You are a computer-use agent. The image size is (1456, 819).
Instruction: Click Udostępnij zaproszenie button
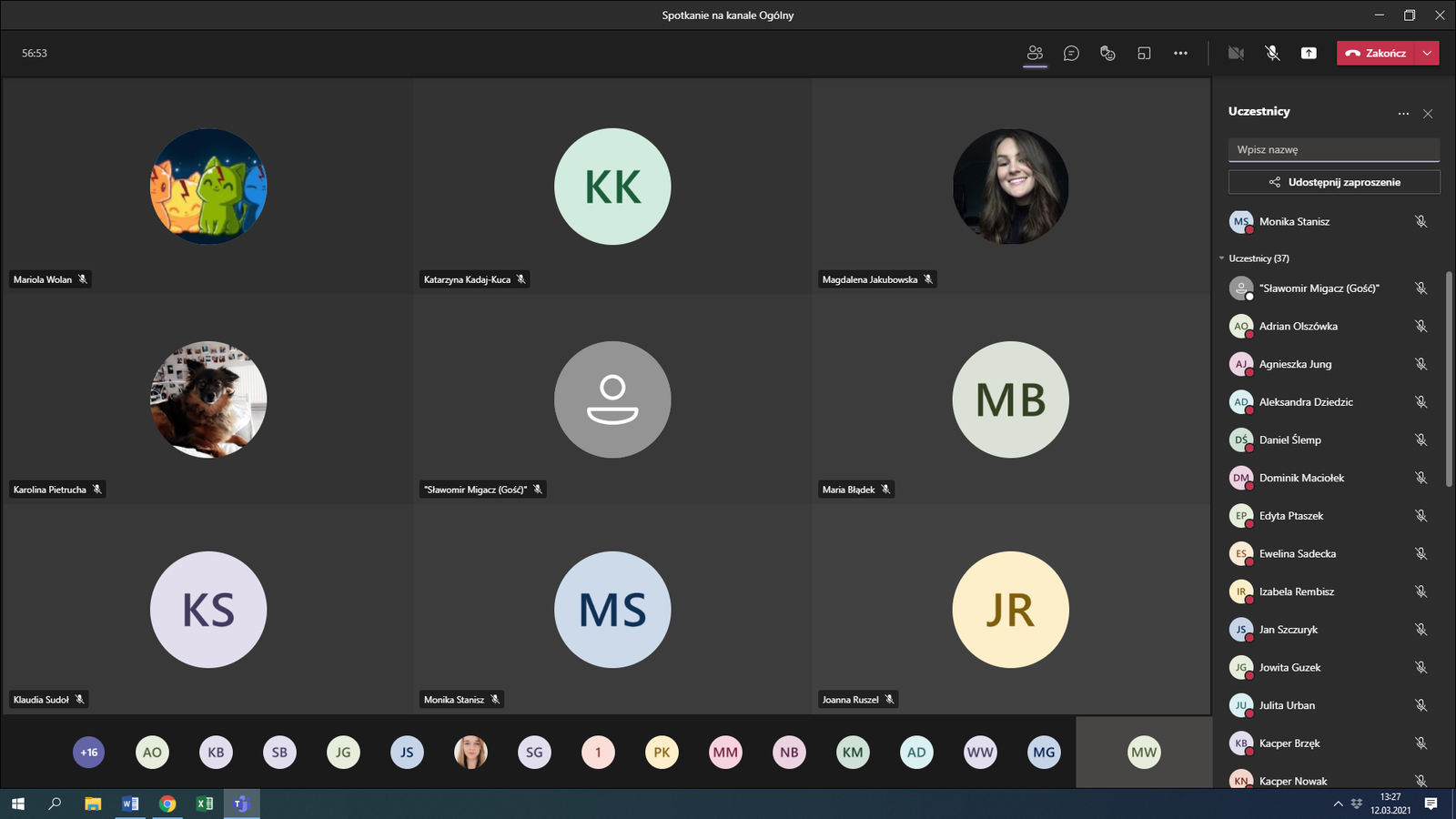tap(1334, 182)
